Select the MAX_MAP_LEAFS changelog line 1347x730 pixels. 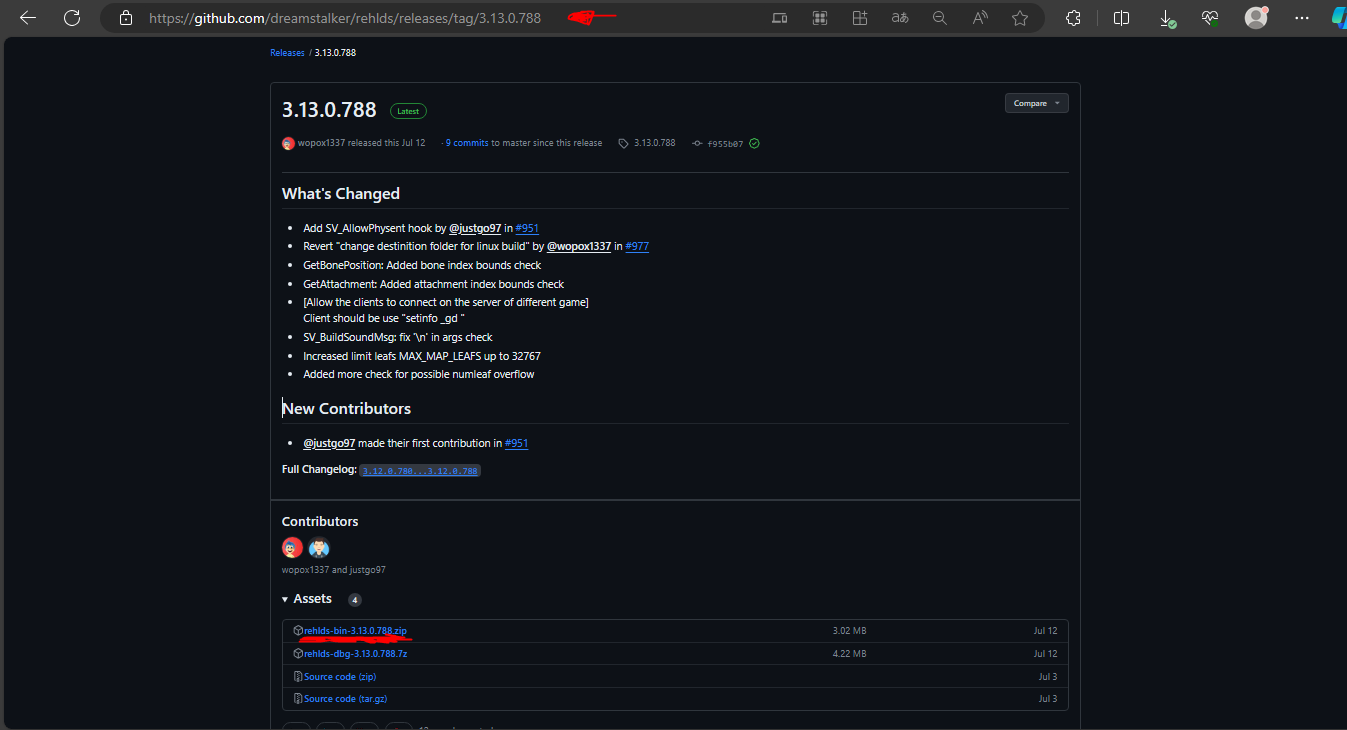[x=422, y=356]
